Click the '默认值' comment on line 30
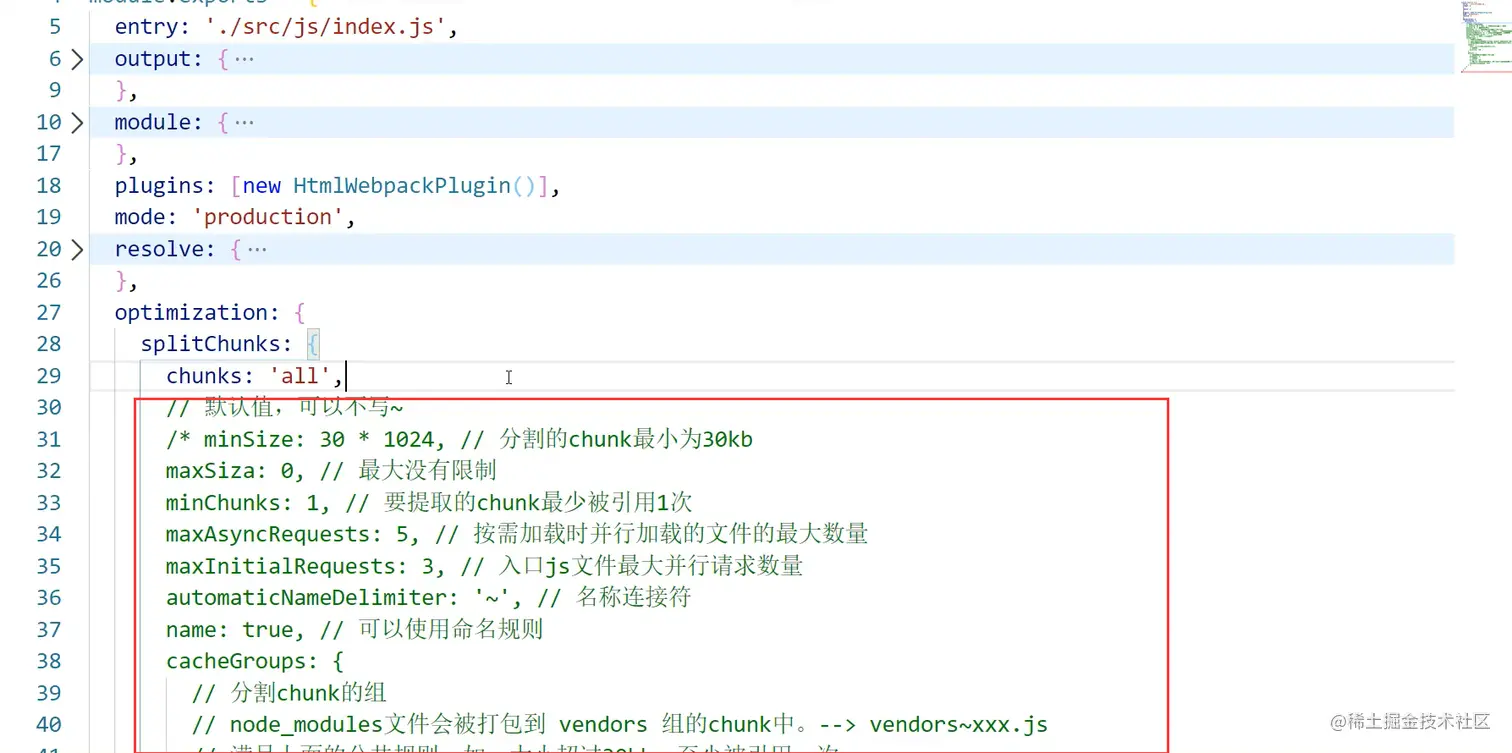 pyautogui.click(x=237, y=408)
